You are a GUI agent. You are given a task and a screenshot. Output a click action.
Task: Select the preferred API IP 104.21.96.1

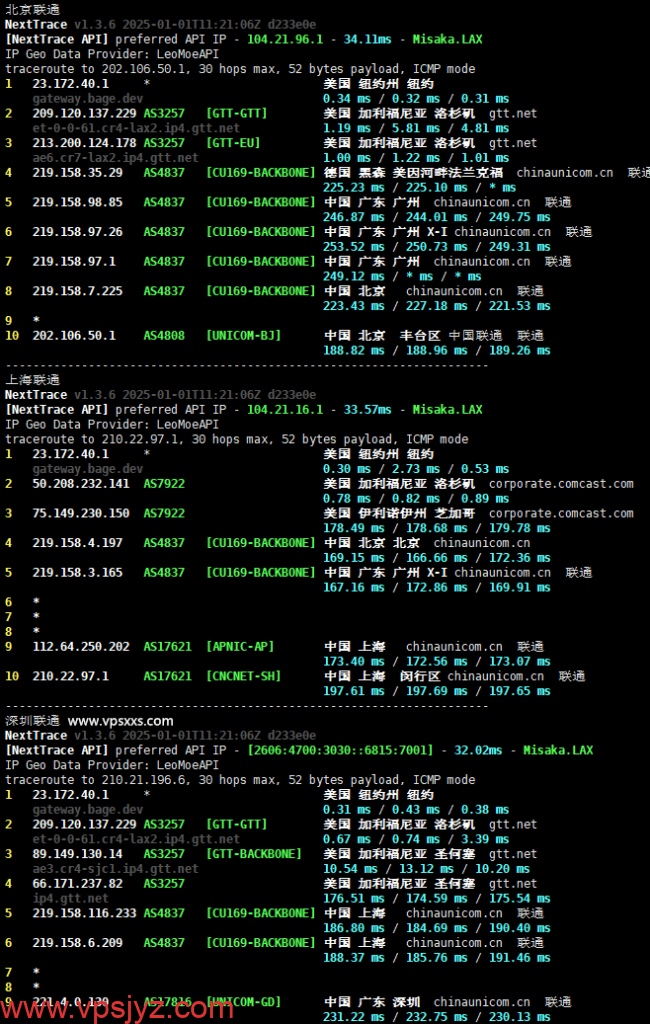(285, 39)
